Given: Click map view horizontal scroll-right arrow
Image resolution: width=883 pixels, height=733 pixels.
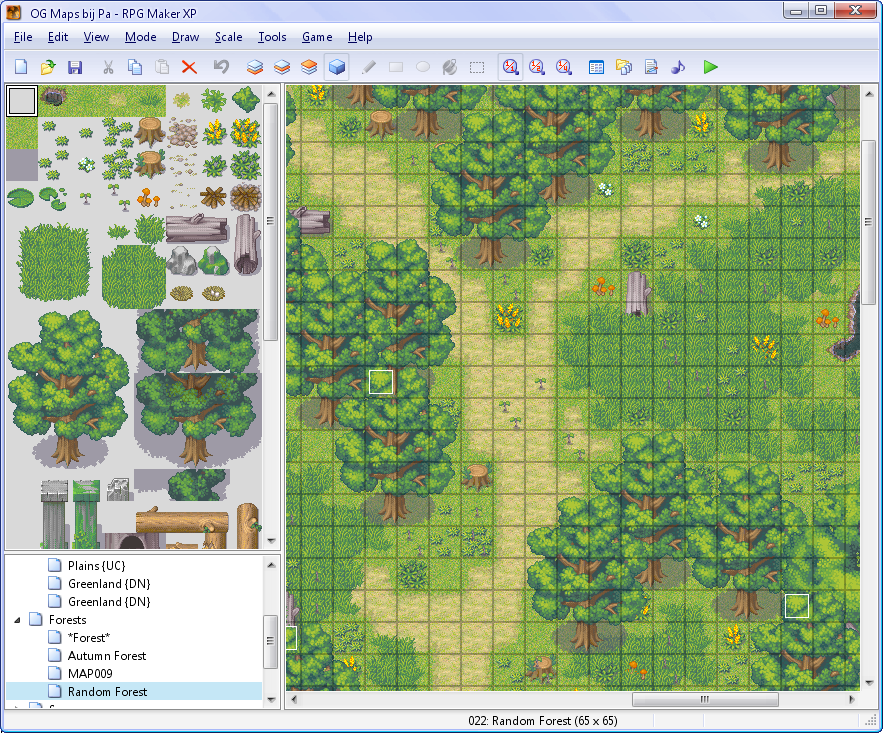Looking at the screenshot, I should [851, 699].
